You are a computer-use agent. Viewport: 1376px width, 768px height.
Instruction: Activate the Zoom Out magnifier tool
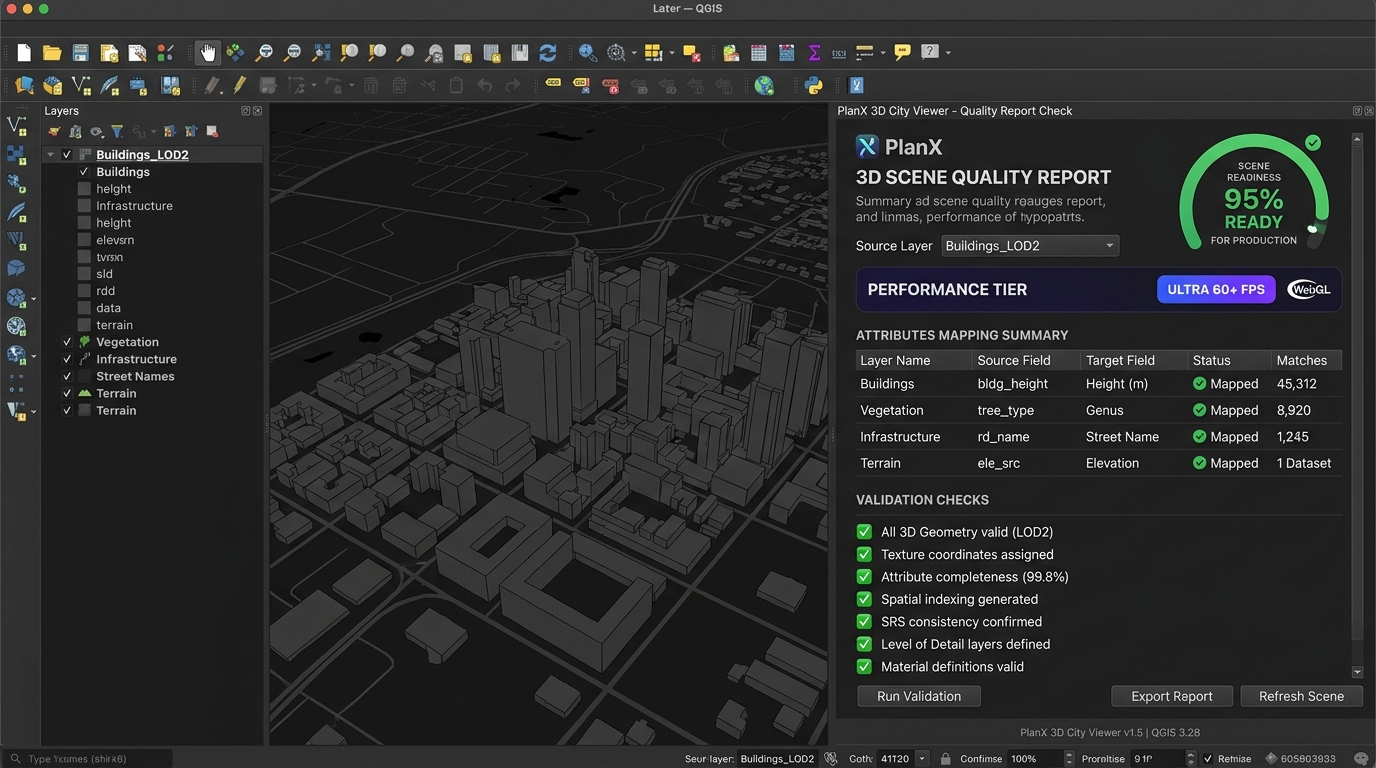click(x=292, y=53)
